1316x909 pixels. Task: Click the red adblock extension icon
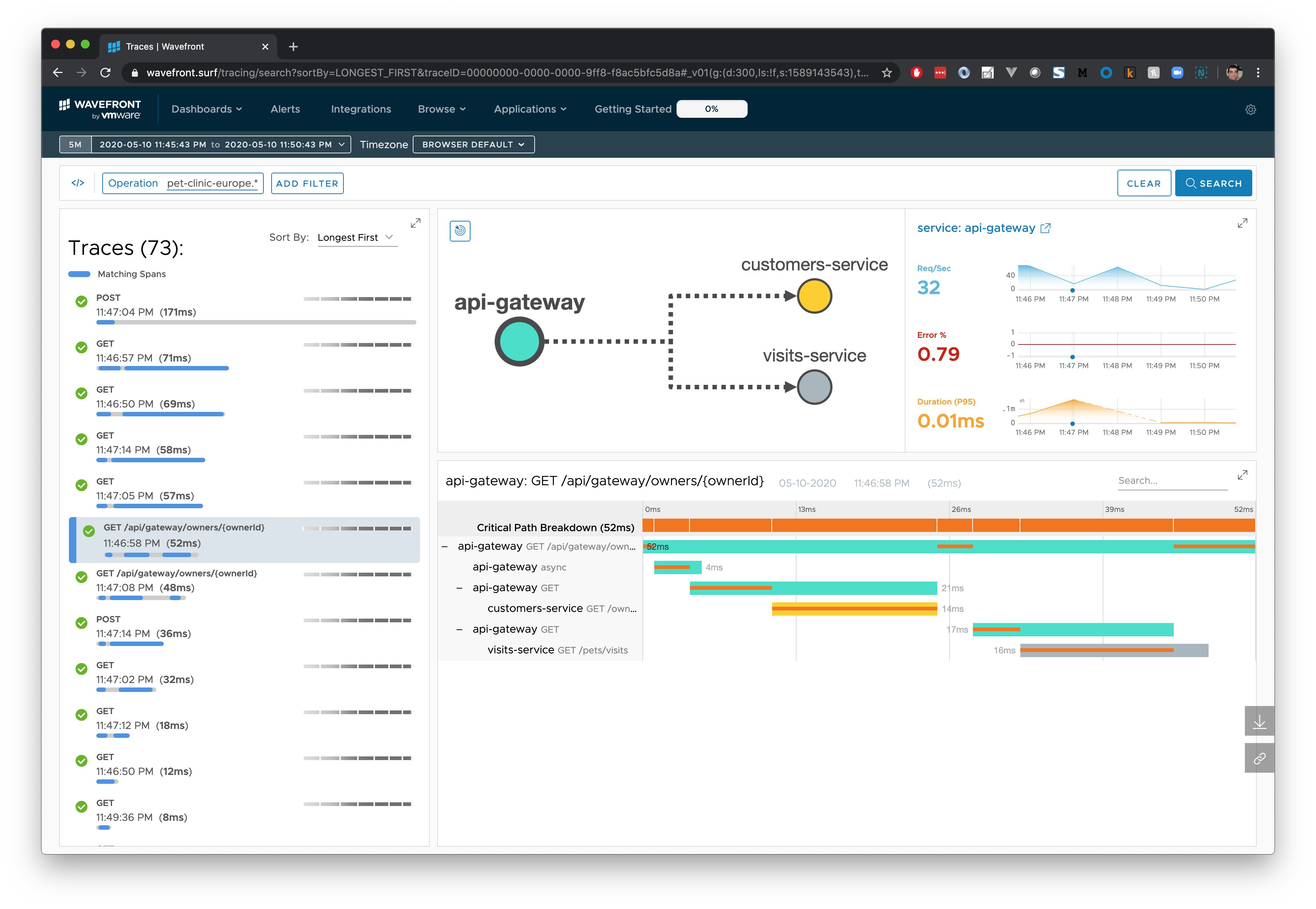916,72
